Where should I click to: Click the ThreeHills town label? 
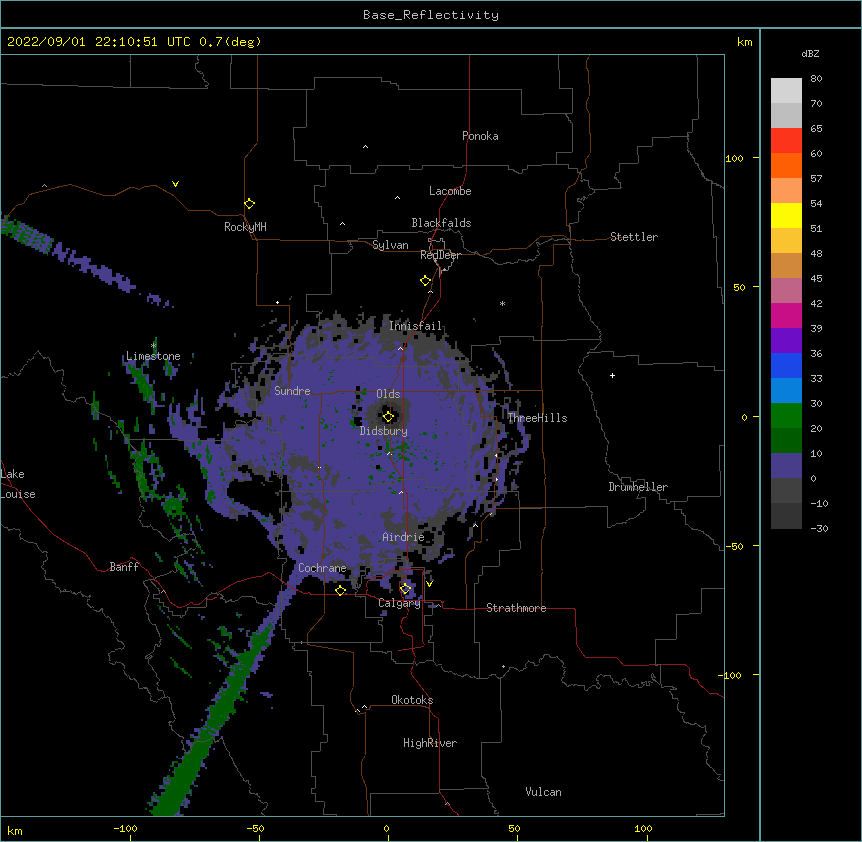click(537, 418)
